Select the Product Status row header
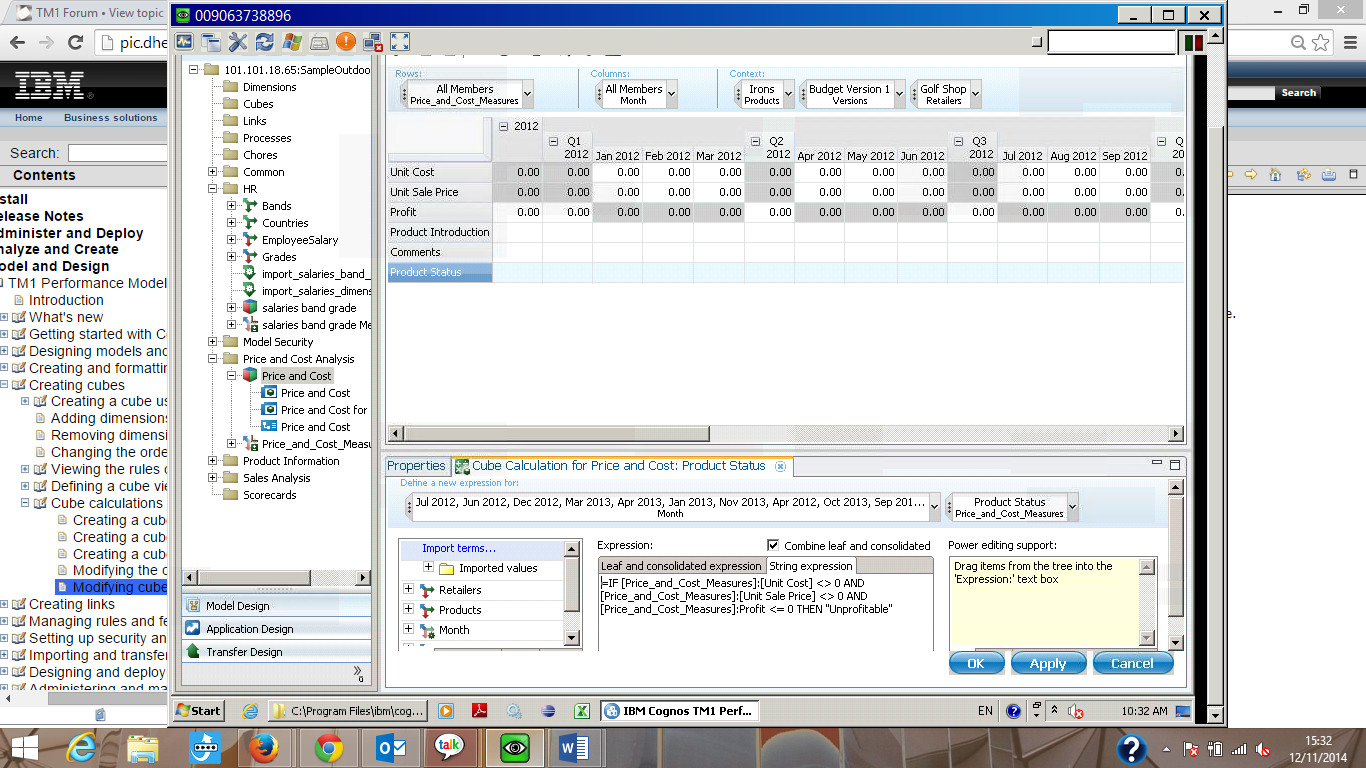Screen dimensions: 1366x768 (x=440, y=272)
